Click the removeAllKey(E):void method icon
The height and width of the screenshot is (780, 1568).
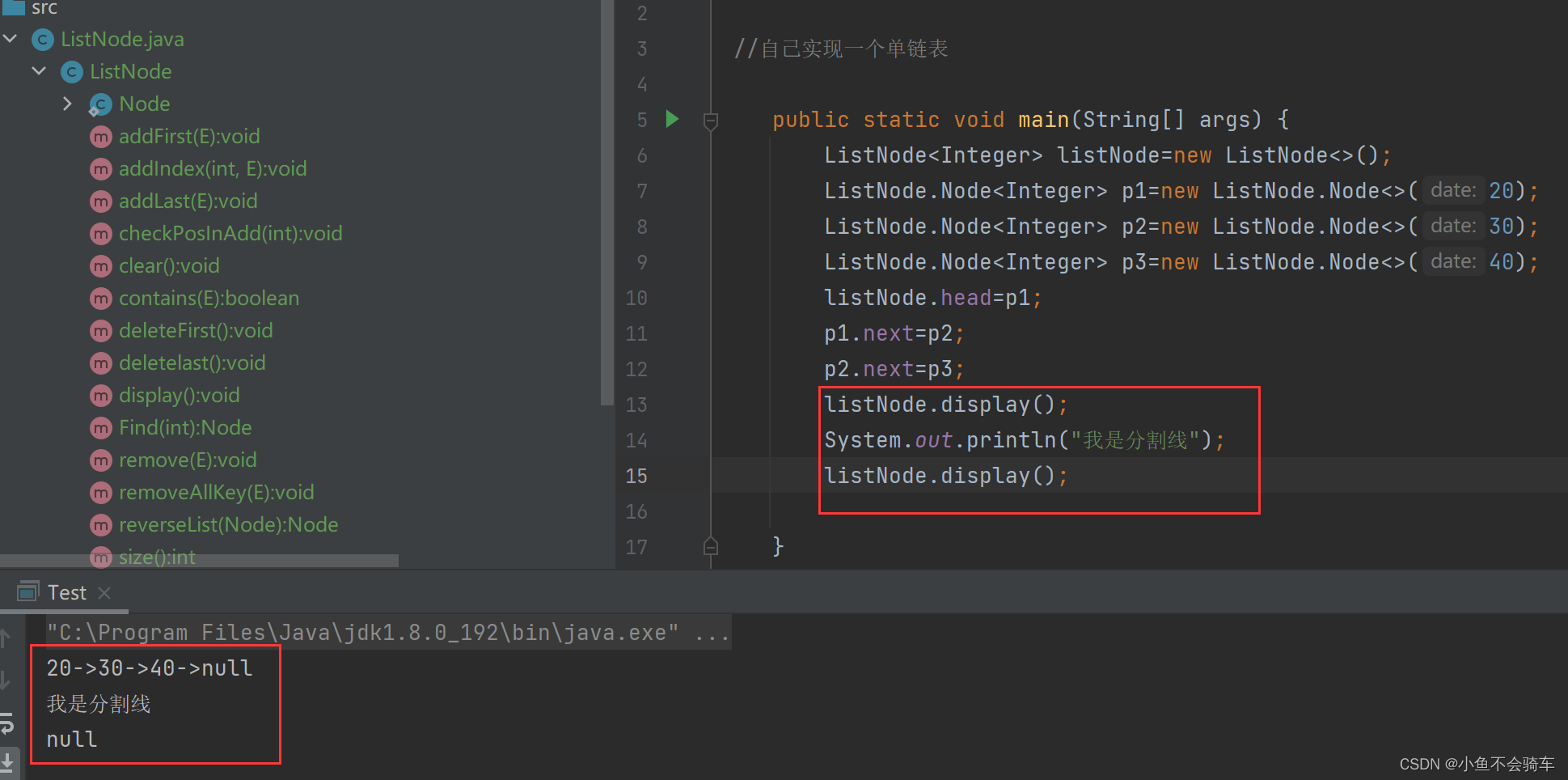click(x=100, y=493)
